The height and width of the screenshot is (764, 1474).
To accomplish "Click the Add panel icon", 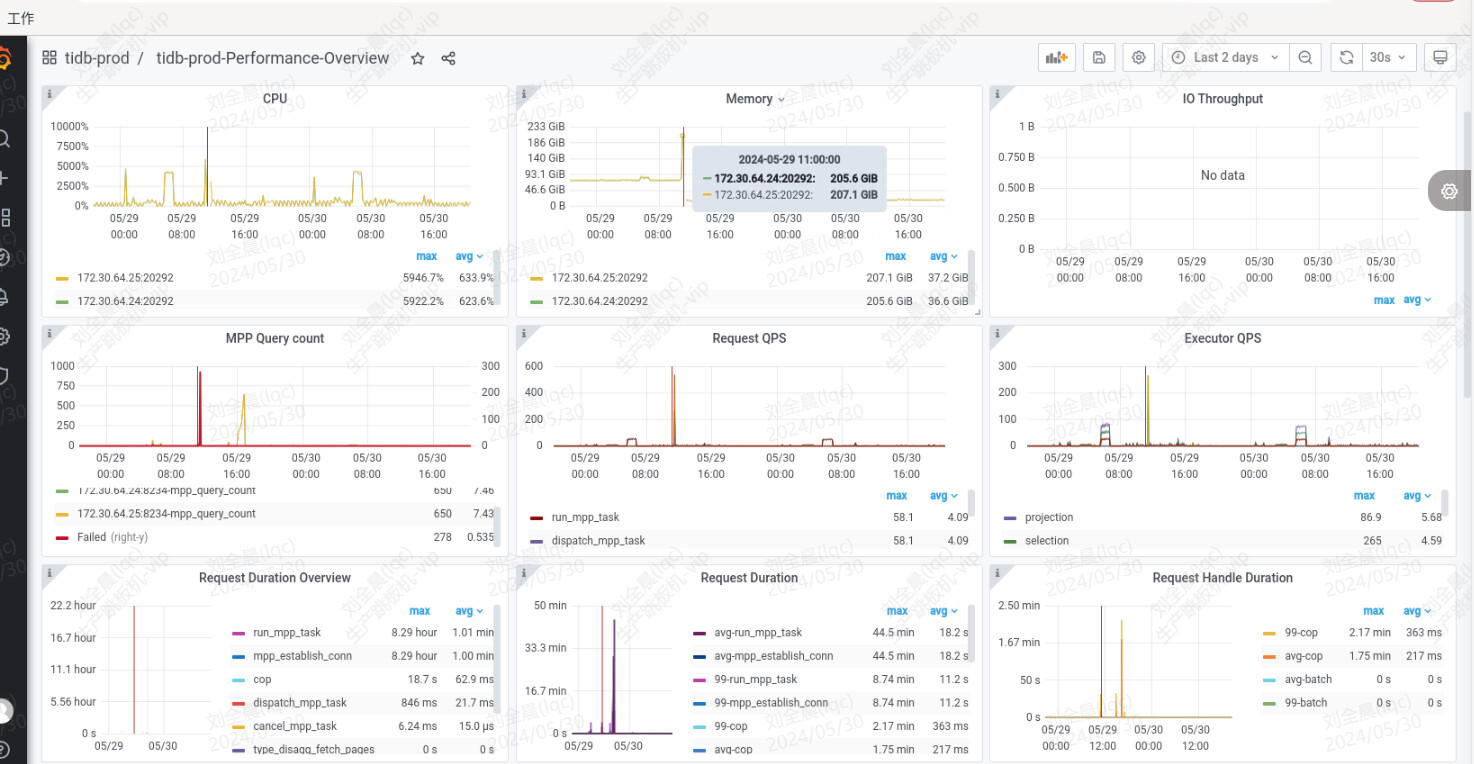I will pos(1057,58).
